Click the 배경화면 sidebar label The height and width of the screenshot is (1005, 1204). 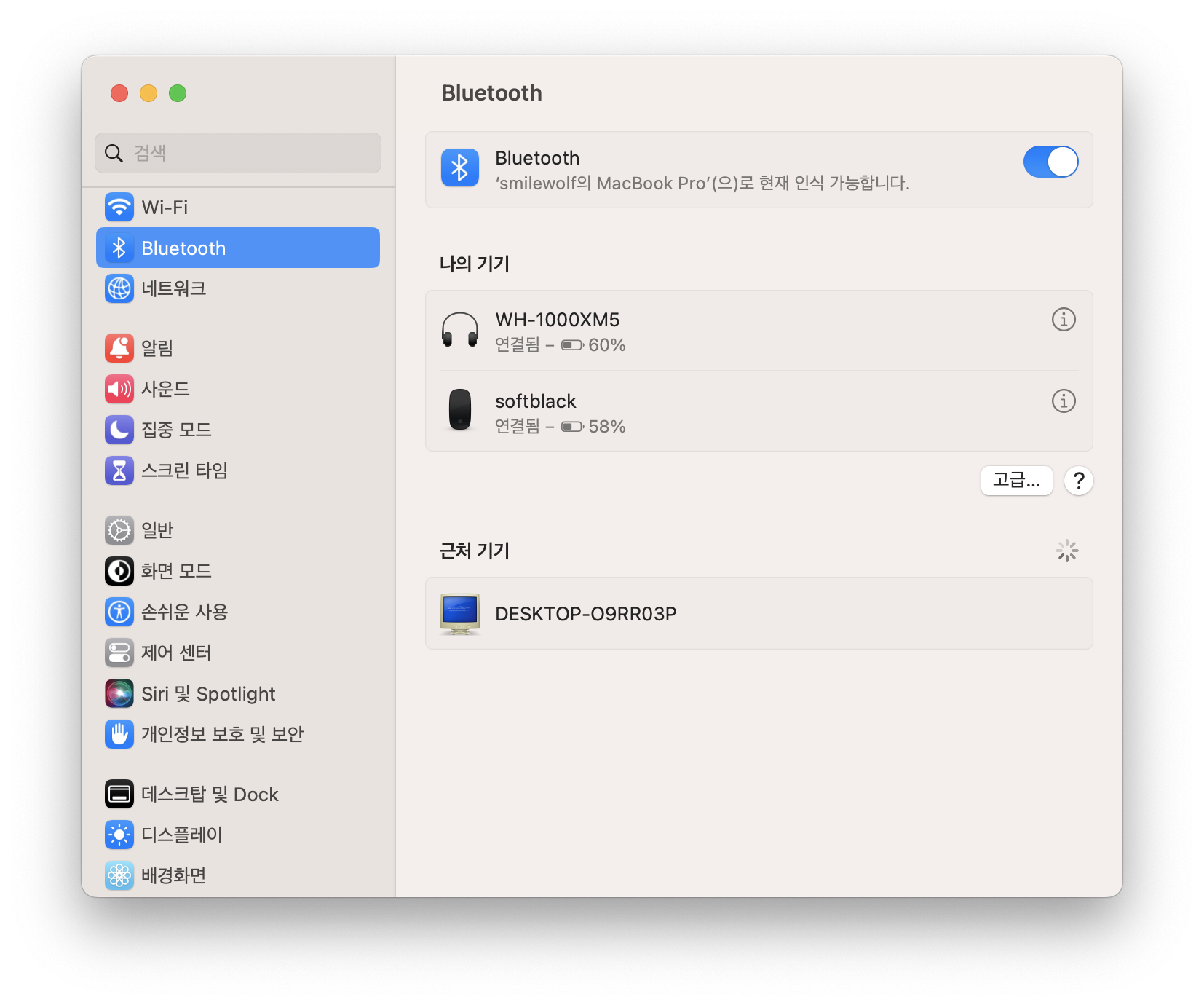coord(174,875)
